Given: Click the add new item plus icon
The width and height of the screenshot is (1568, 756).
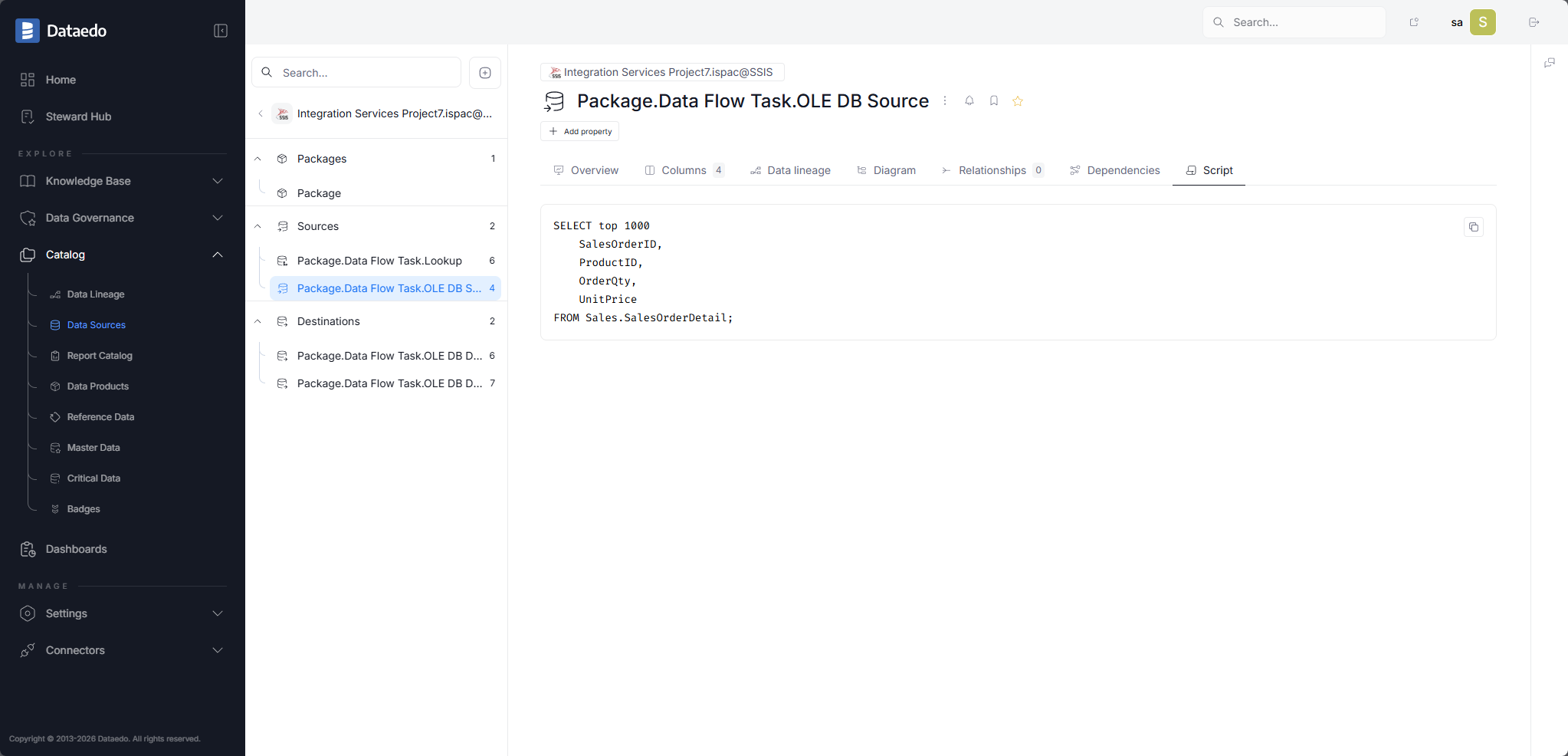Looking at the screenshot, I should pyautogui.click(x=484, y=72).
